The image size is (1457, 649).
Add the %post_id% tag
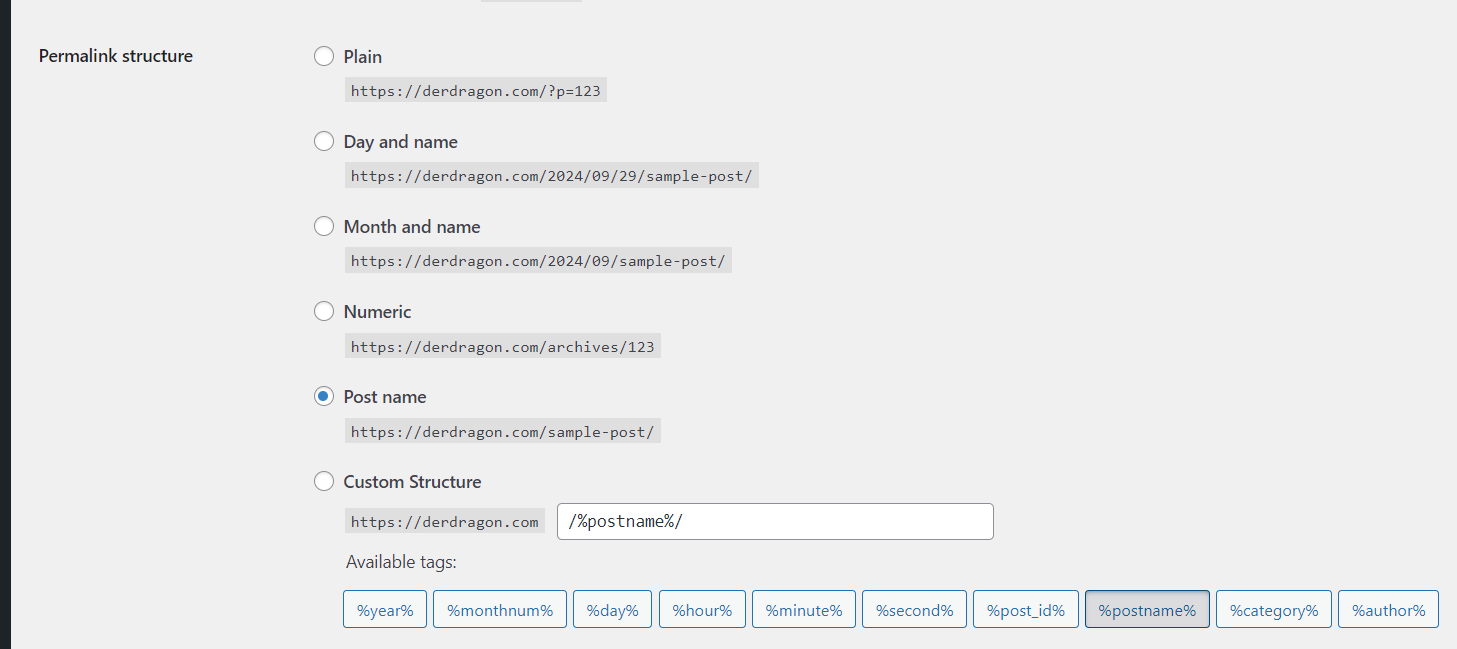tap(1026, 610)
